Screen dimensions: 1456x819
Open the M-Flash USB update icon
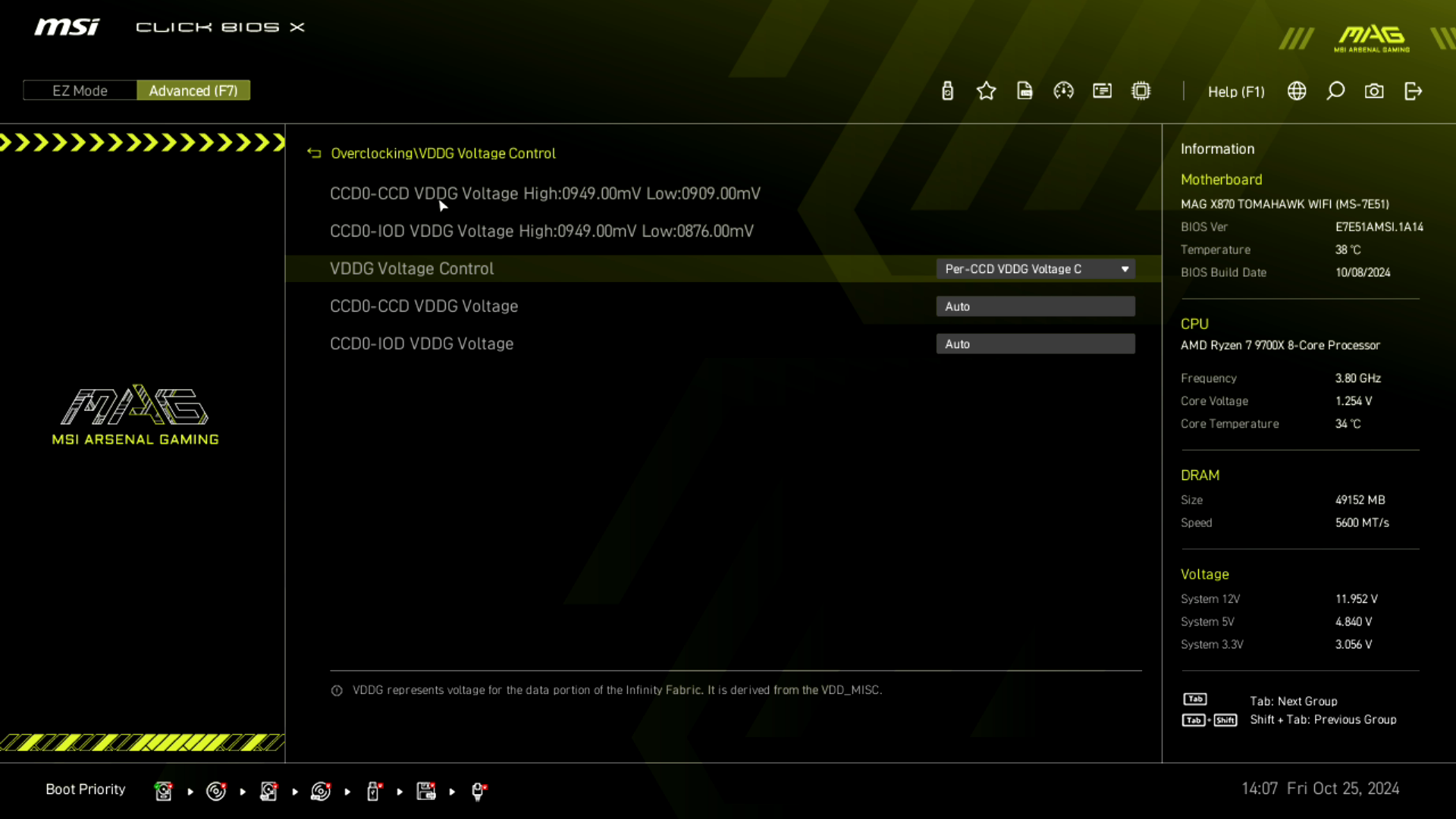[947, 91]
